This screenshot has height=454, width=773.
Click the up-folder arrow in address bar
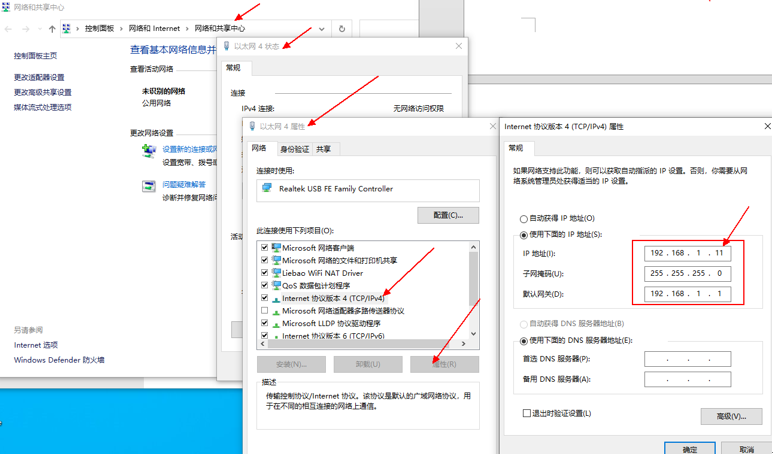point(52,29)
